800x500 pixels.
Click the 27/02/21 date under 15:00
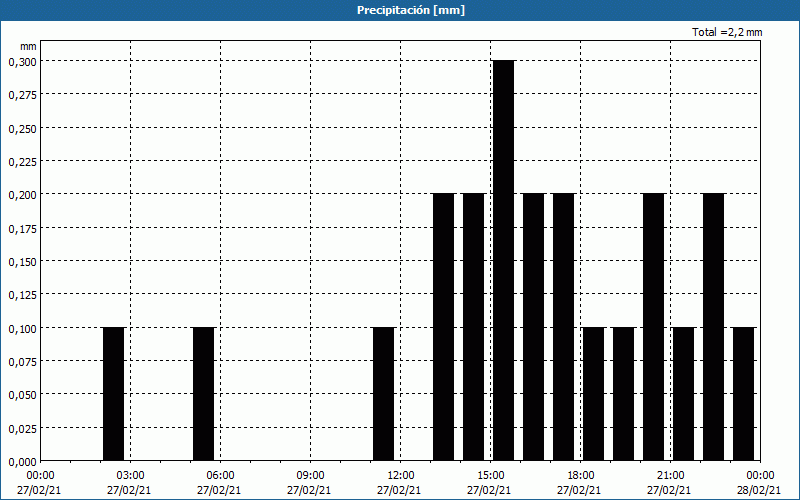point(489,490)
